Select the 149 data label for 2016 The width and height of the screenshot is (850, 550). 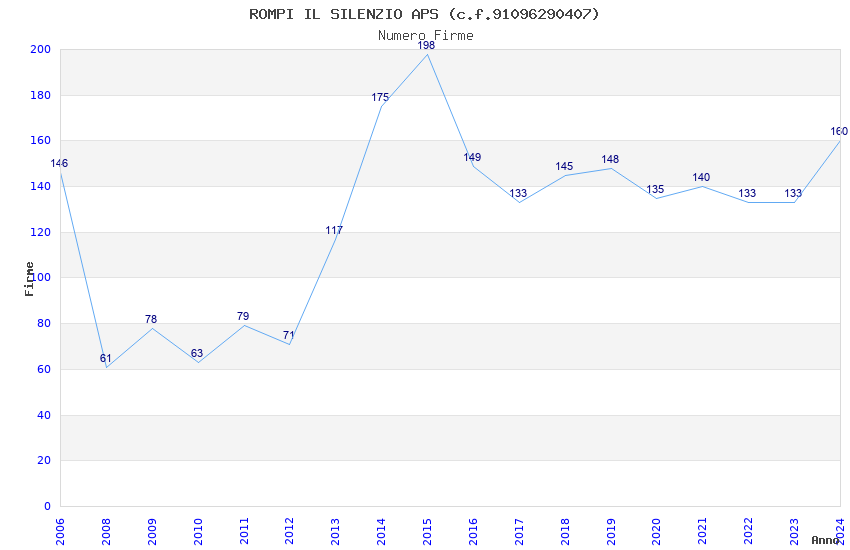point(472,157)
